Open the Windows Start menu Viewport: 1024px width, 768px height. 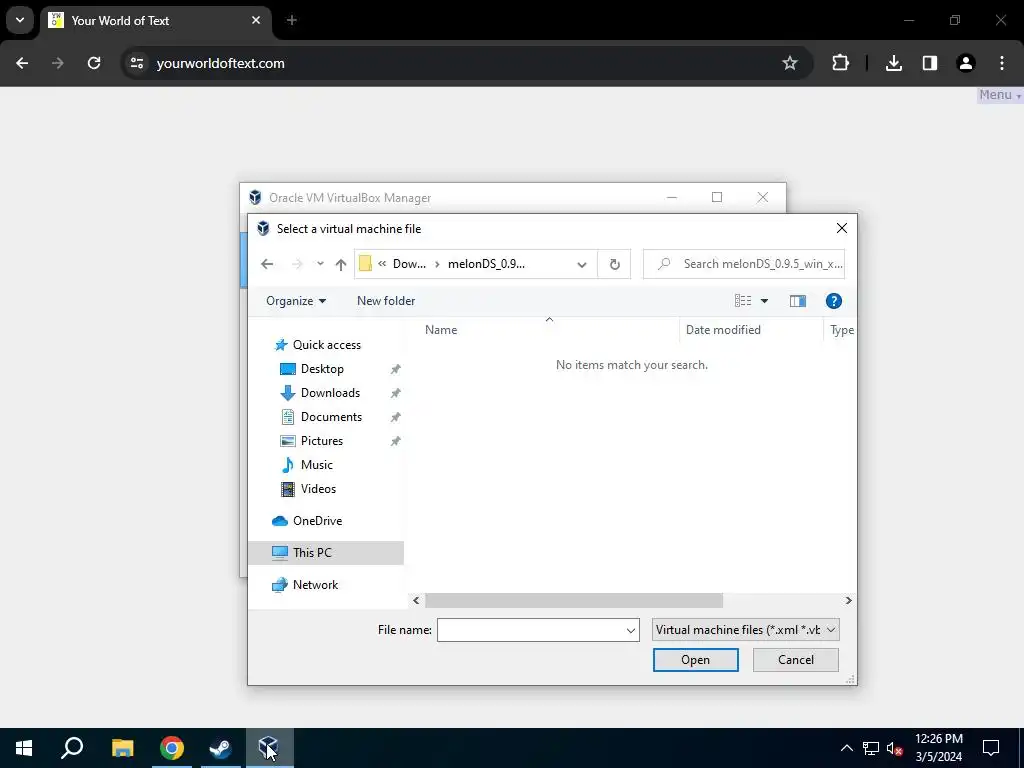pos(24,748)
